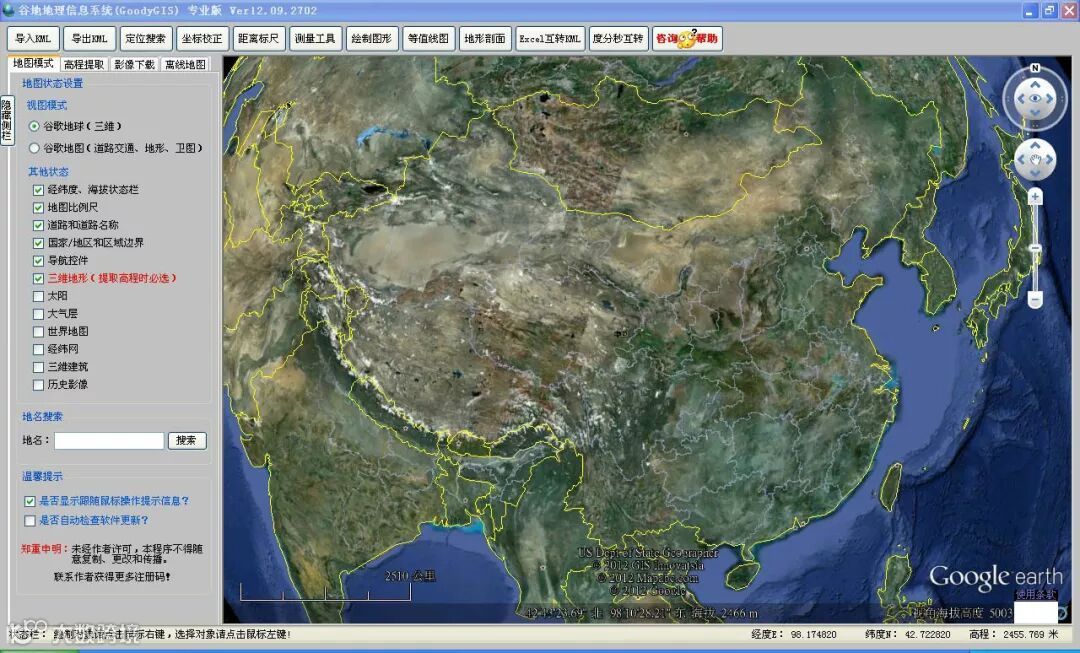Enable the 太阳 checkbox

39,296
